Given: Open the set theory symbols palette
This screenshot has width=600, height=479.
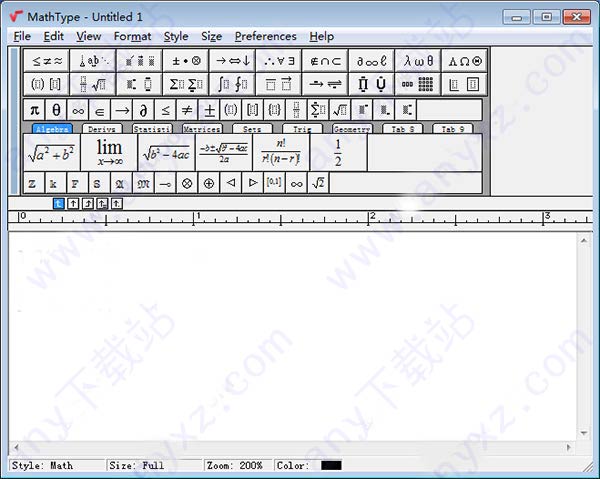Looking at the screenshot, I should click(x=325, y=60).
